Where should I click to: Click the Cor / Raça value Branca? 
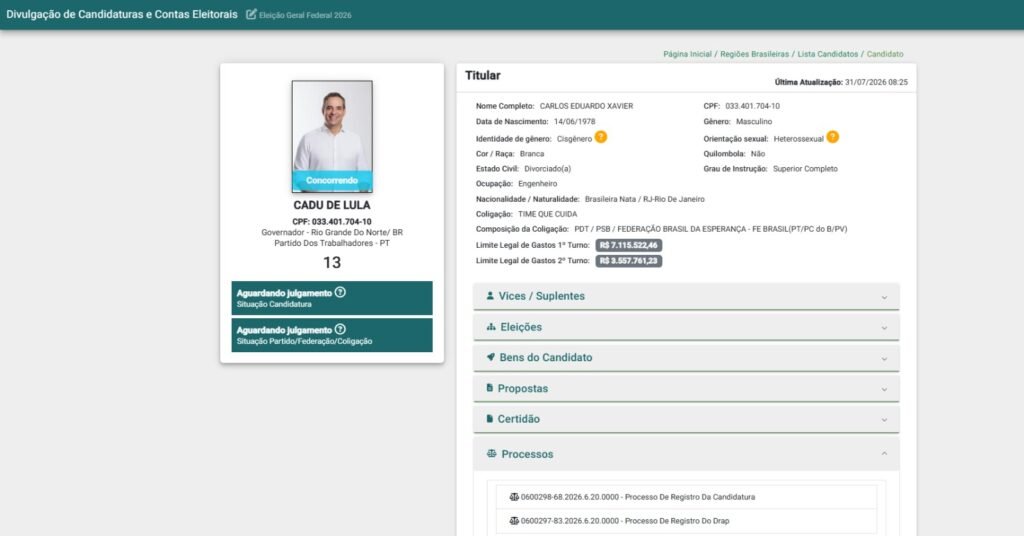pyautogui.click(x=532, y=154)
